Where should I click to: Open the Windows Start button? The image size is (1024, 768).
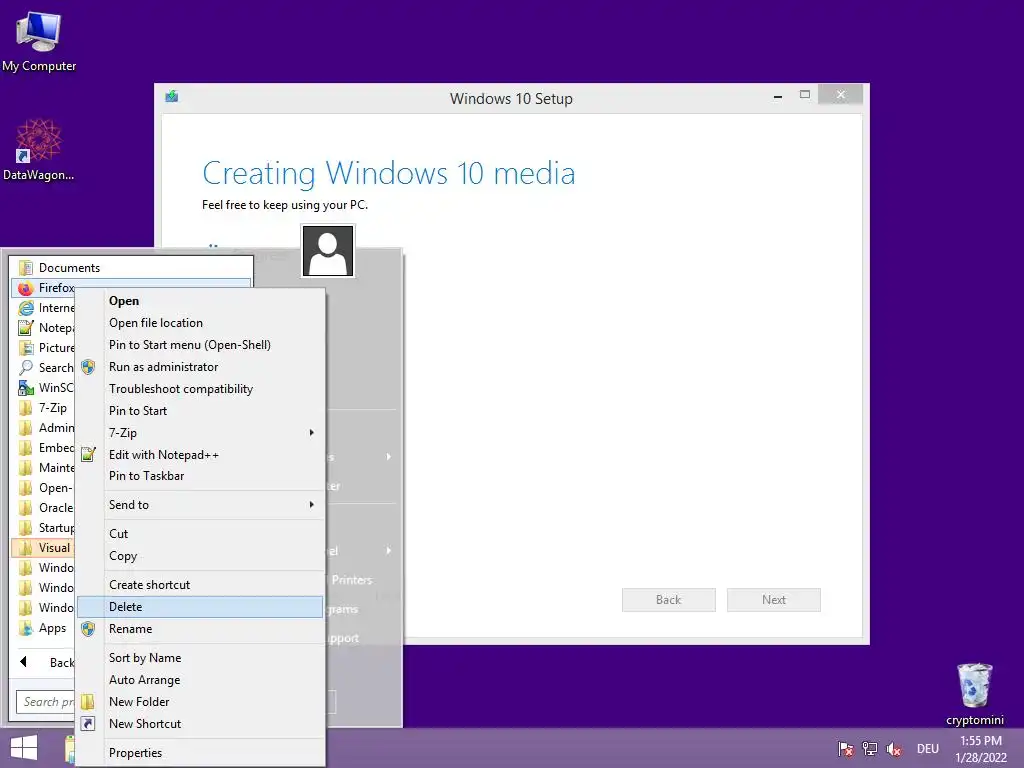point(24,748)
